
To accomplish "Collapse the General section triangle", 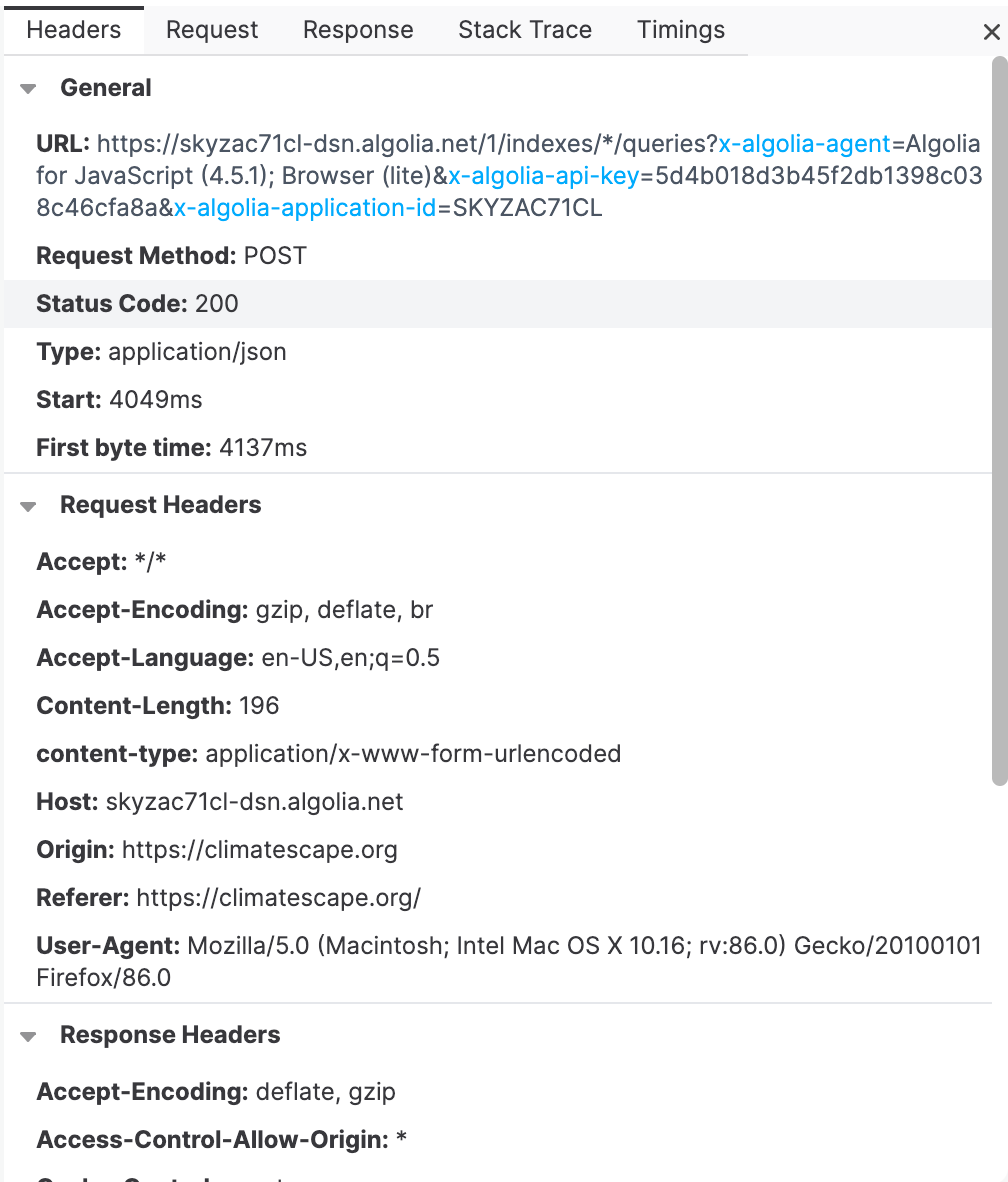I will coord(29,89).
